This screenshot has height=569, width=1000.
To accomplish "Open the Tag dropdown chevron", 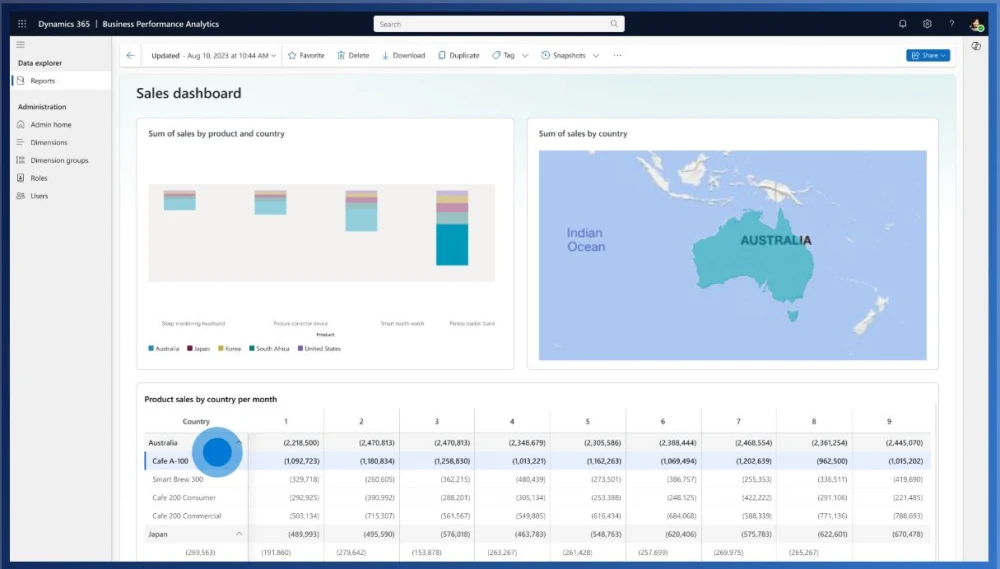I will point(525,55).
